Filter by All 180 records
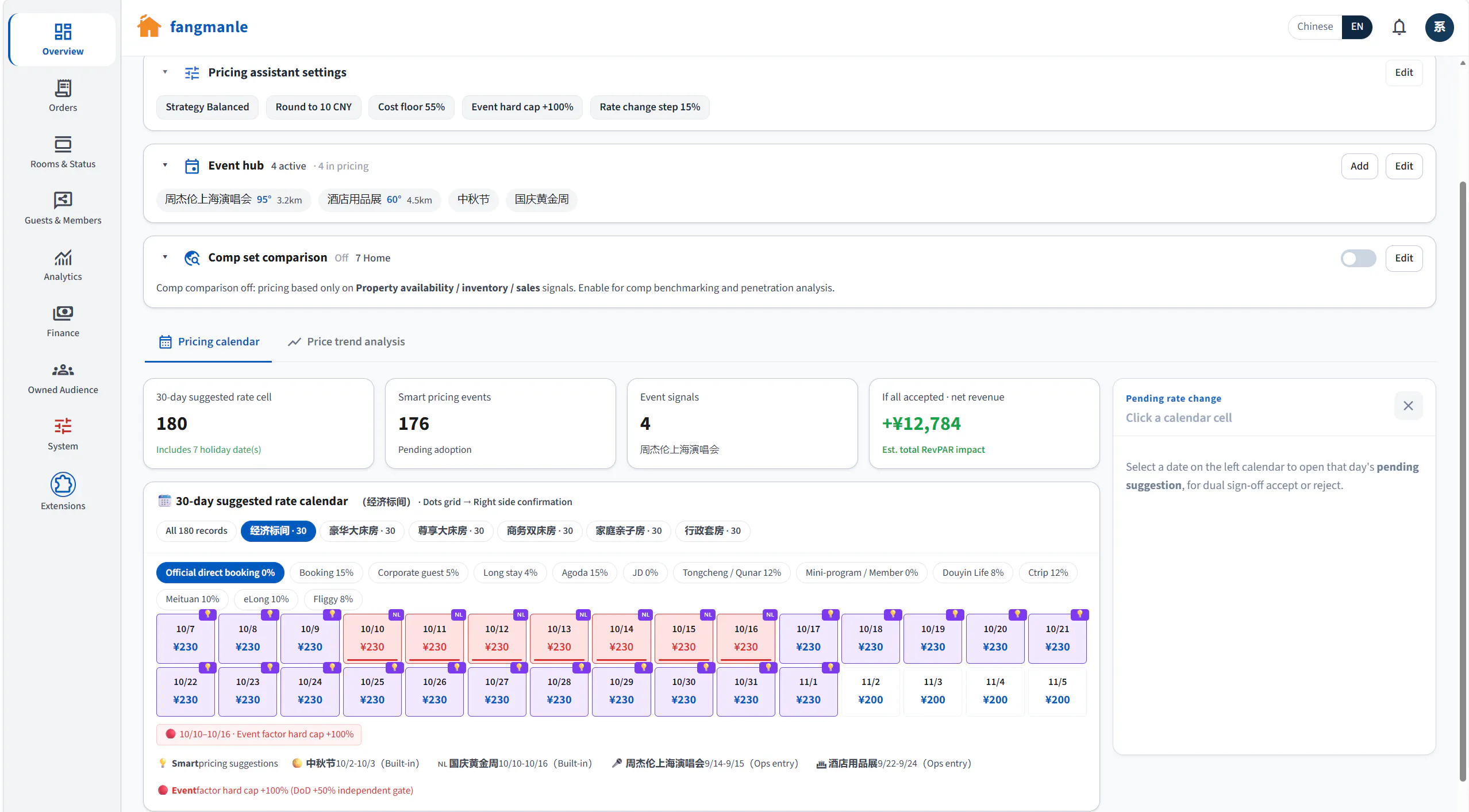 point(196,530)
